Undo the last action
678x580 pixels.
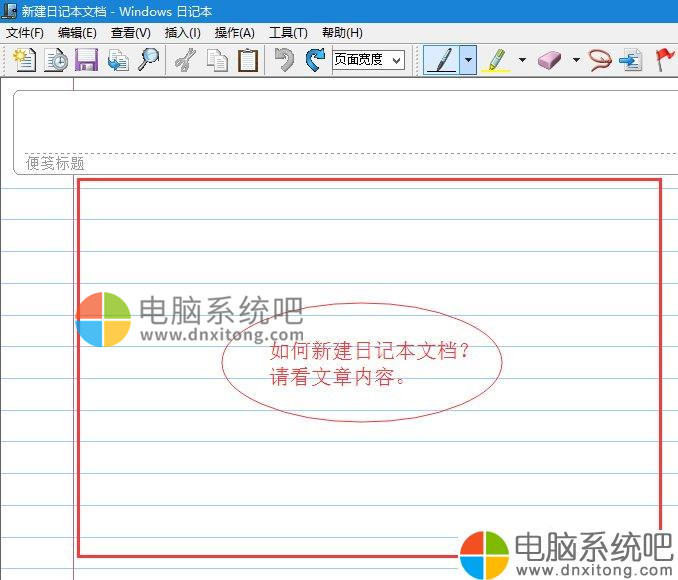(284, 60)
